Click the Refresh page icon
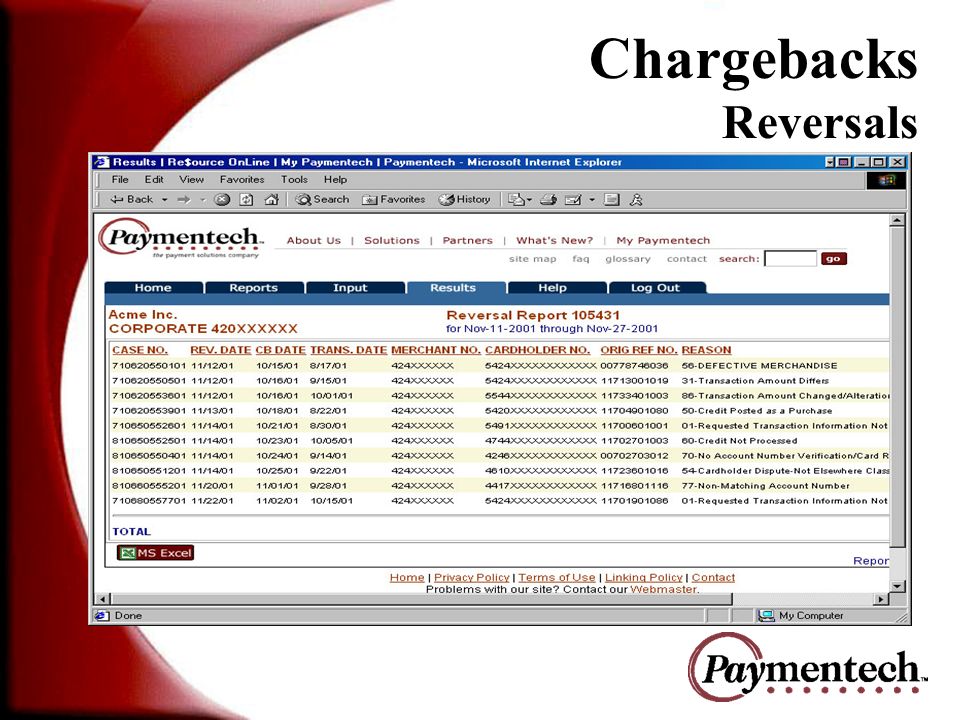960x720 pixels. pos(246,200)
